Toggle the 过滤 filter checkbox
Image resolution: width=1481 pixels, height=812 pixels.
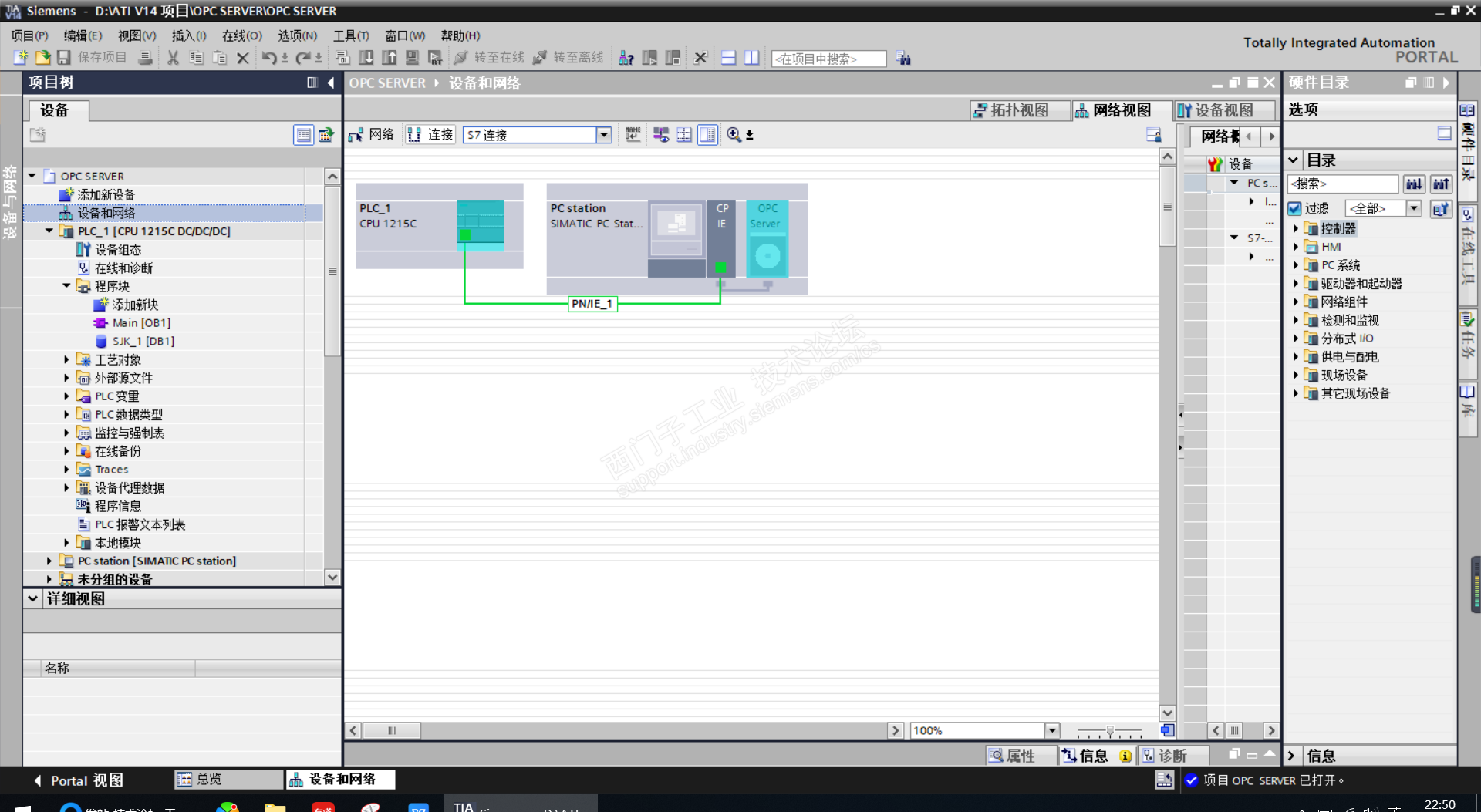click(x=1295, y=208)
